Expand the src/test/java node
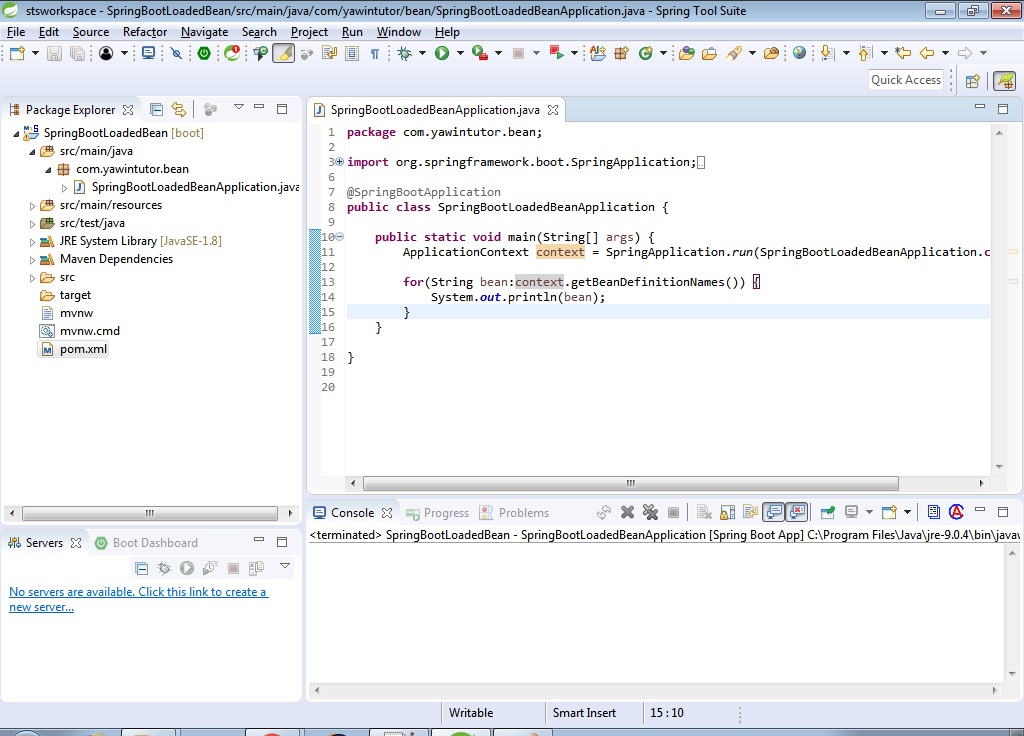The height and width of the screenshot is (736, 1024). 32,222
